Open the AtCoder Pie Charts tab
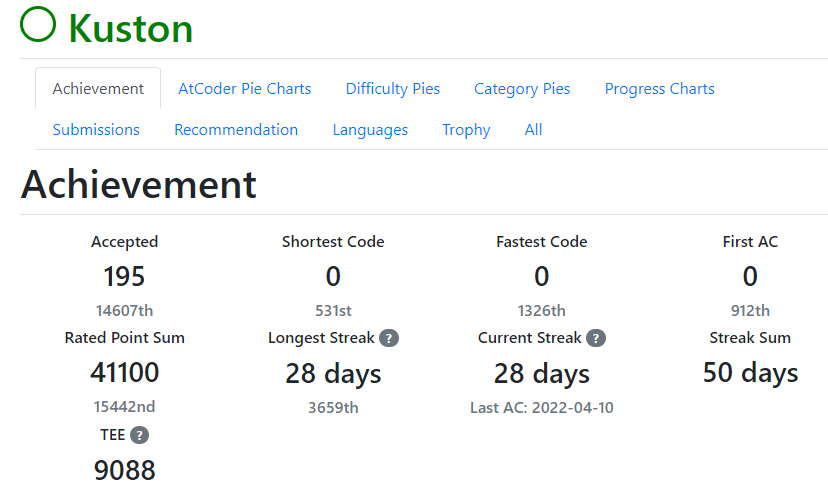 (244, 88)
